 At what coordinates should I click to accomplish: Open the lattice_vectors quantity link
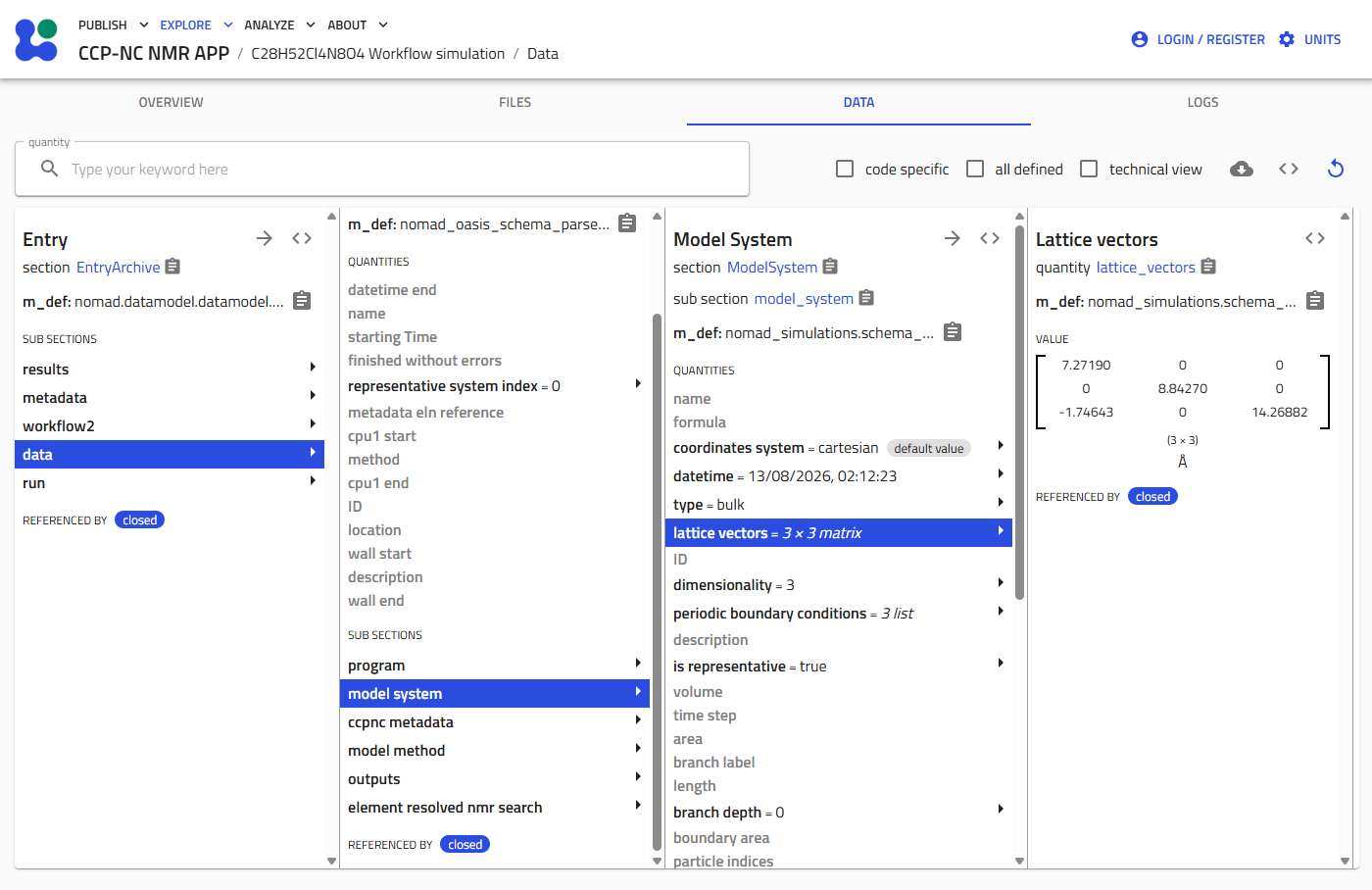1146,268
